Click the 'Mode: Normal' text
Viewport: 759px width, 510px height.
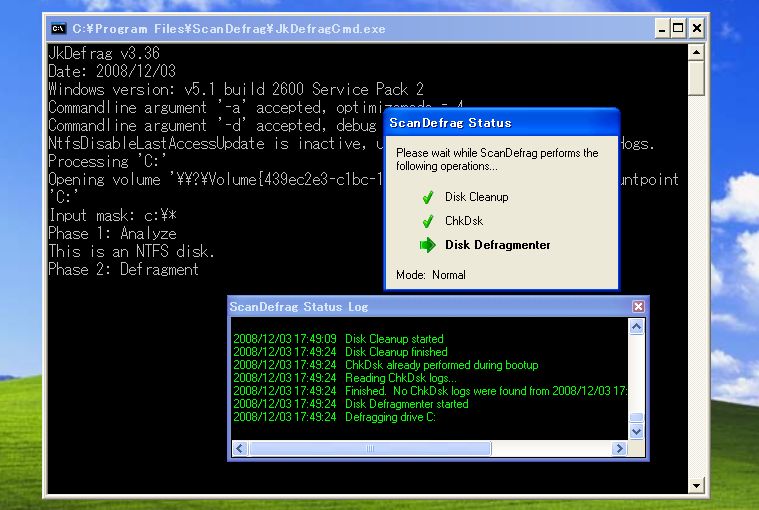tap(431, 275)
